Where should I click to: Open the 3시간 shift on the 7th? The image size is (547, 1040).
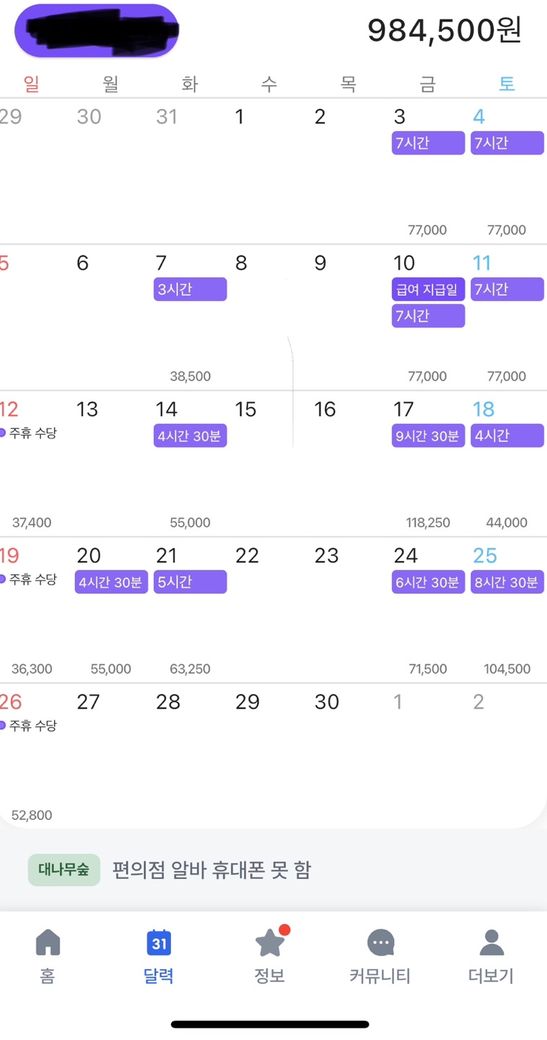(x=190, y=289)
